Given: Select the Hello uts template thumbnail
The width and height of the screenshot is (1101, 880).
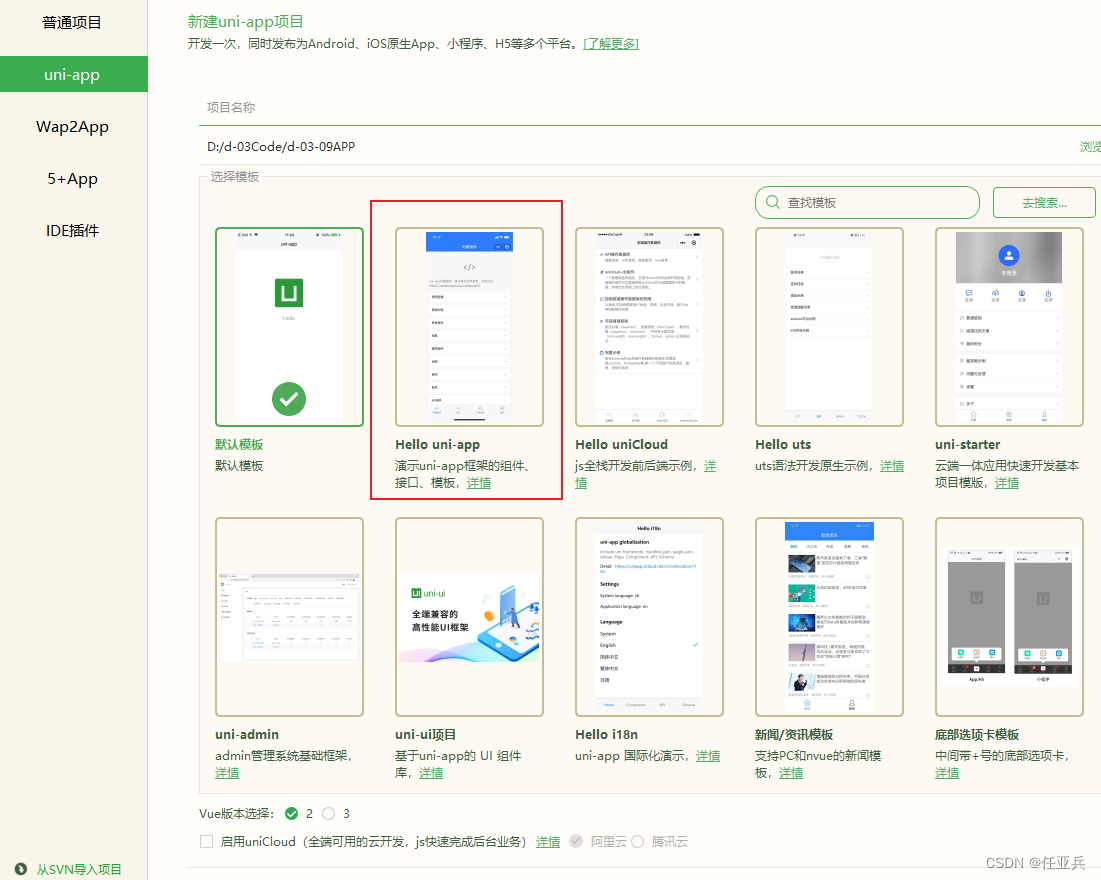Looking at the screenshot, I should point(829,327).
